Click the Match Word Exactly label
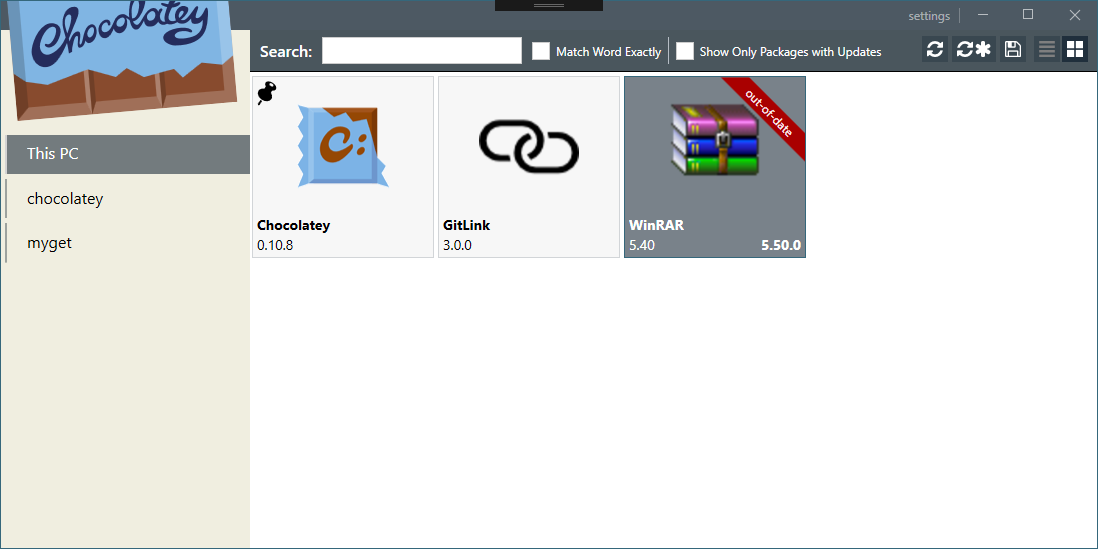The height and width of the screenshot is (549, 1098). pos(609,52)
